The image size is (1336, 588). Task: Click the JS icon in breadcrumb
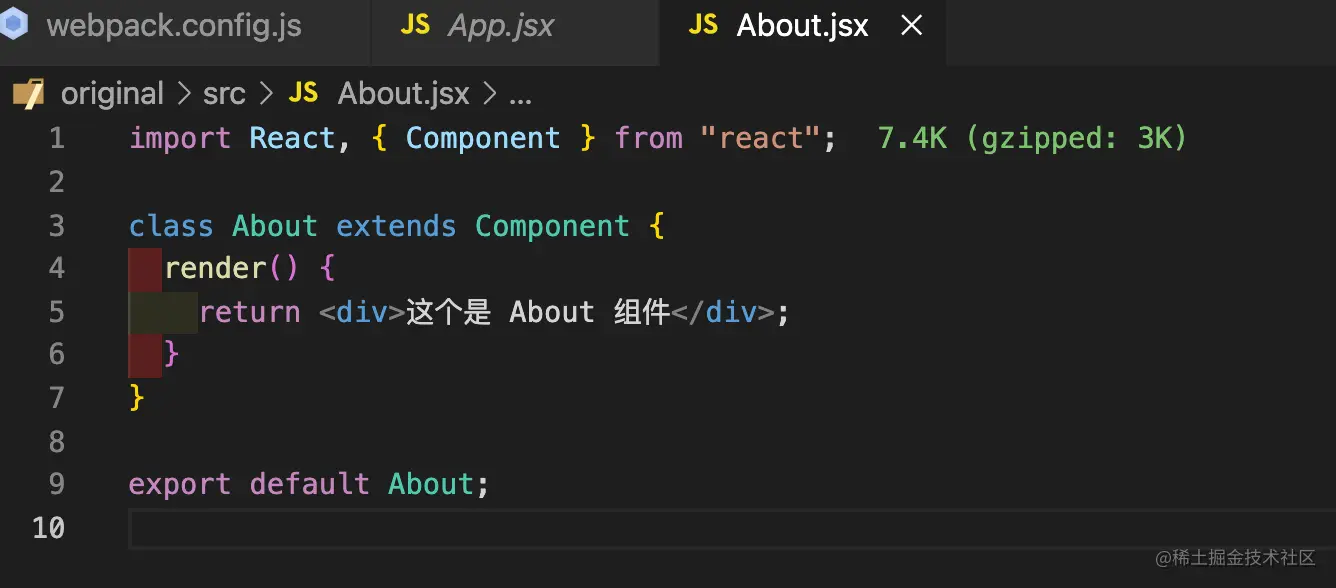(303, 93)
